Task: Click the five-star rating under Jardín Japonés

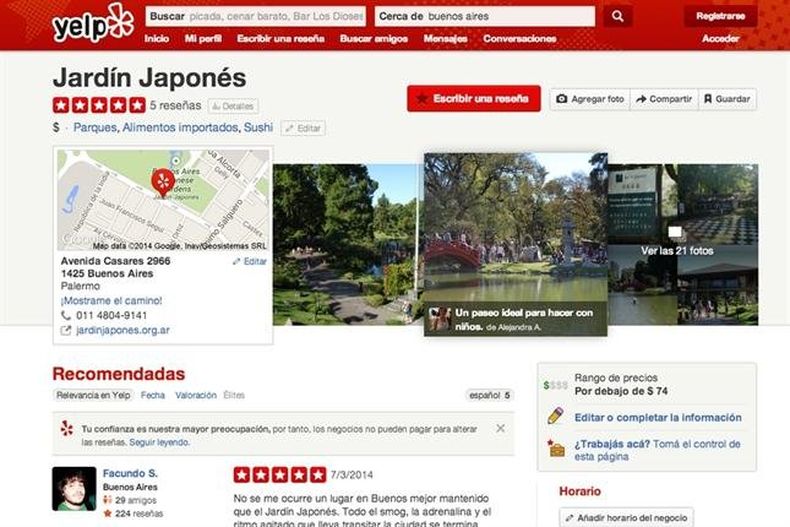Action: [x=99, y=105]
